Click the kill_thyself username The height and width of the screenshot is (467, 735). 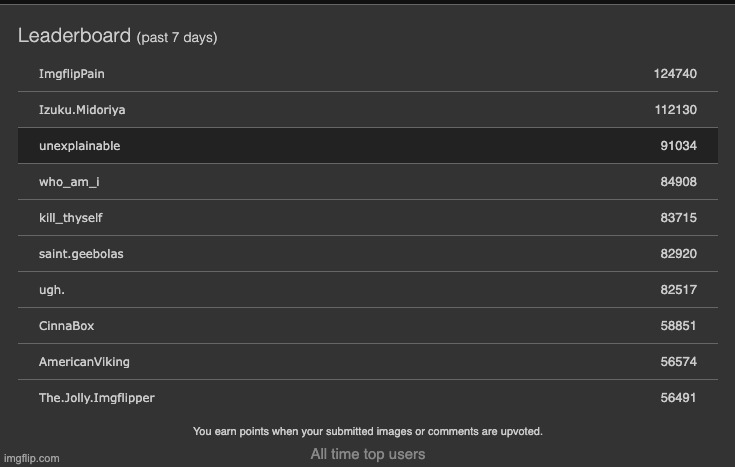[x=71, y=218]
